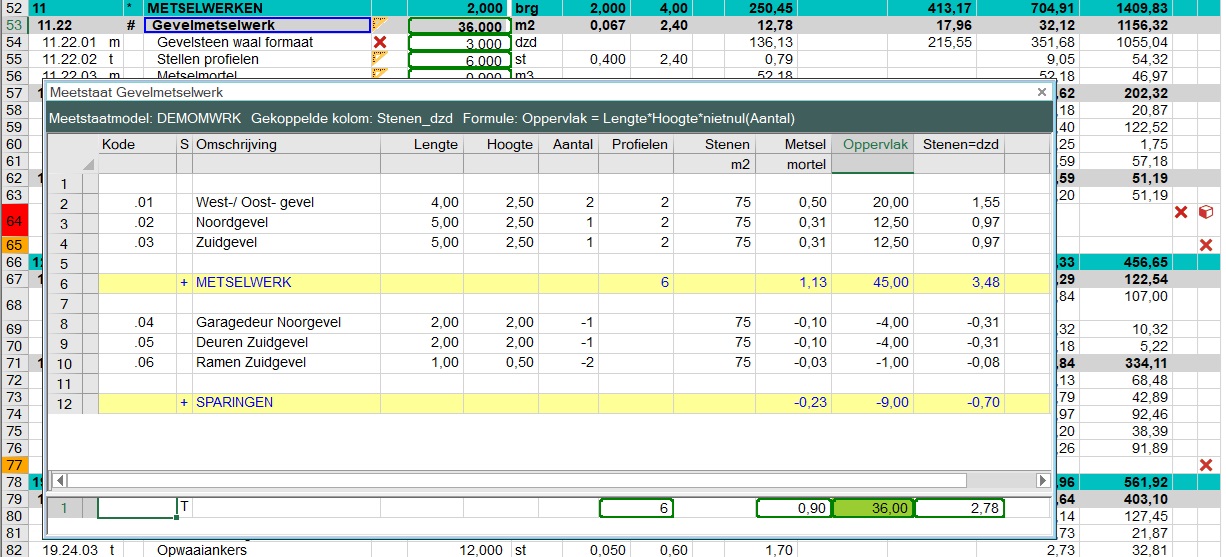
Task: Click the red X icon on Gevelsteen row
Action: click(379, 42)
